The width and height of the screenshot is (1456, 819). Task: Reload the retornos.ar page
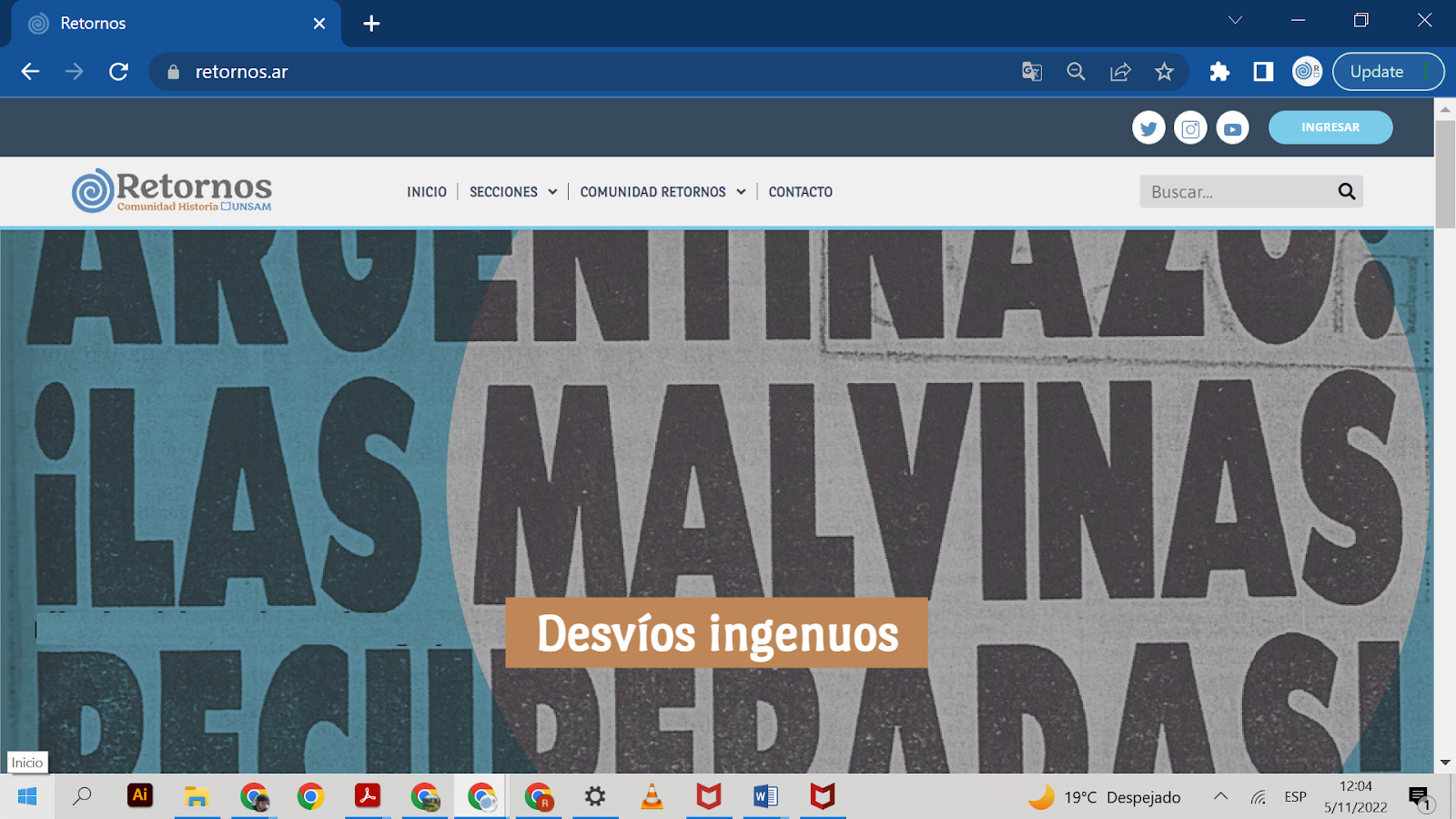119,72
